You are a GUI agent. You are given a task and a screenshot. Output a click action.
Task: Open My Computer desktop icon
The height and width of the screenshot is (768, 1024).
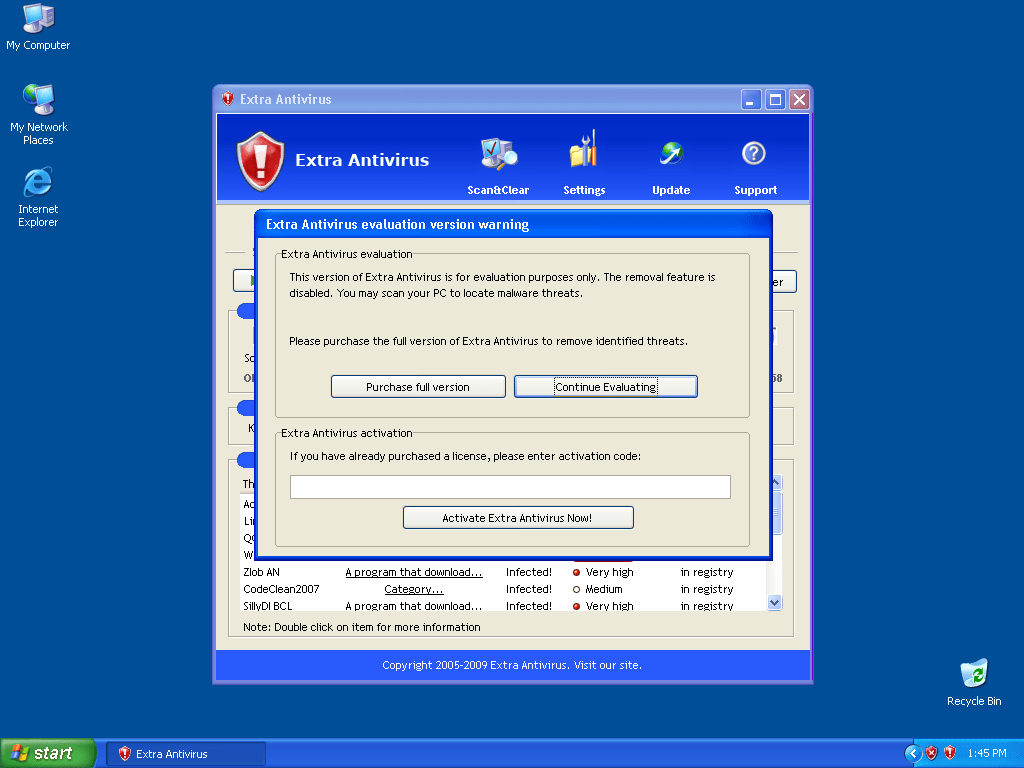38,20
